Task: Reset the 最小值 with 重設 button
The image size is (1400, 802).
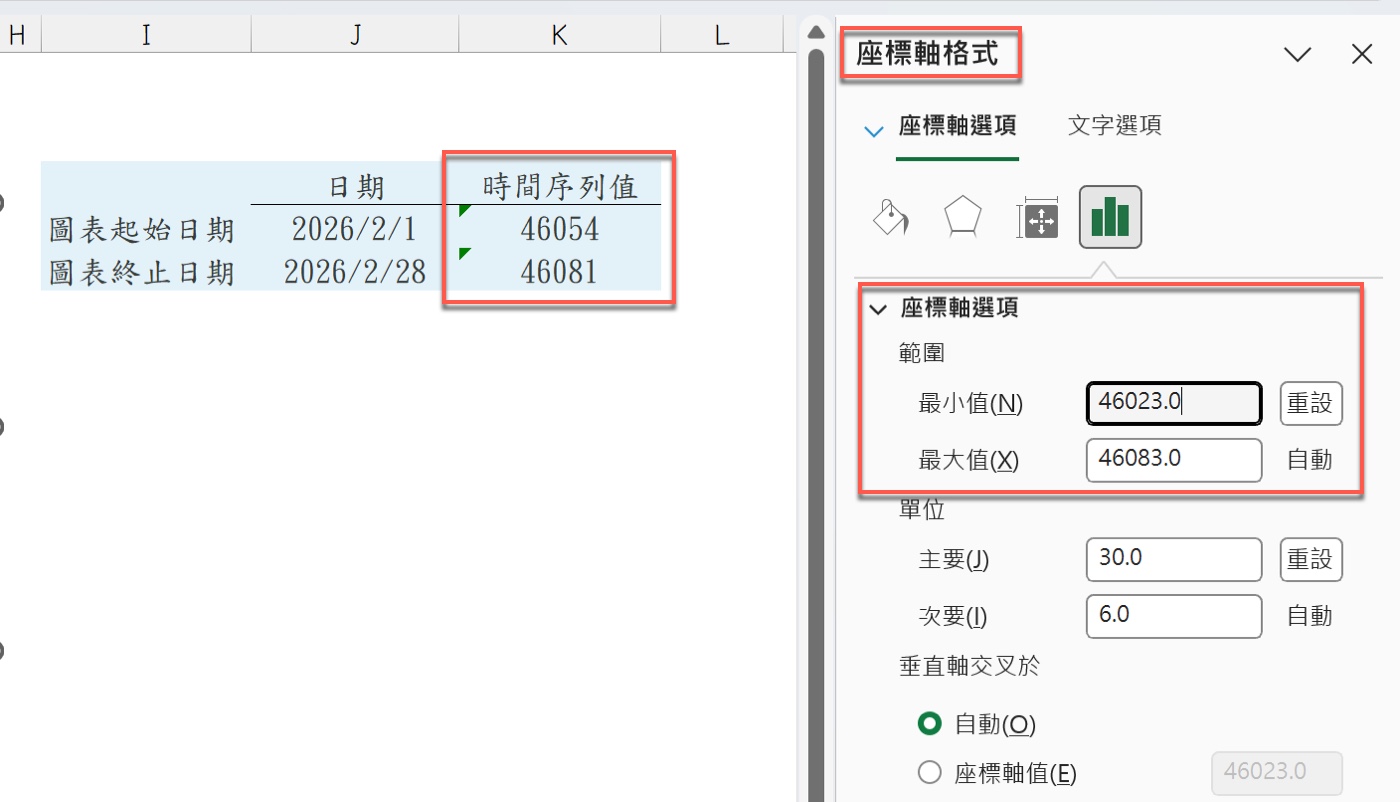Action: (x=1310, y=403)
